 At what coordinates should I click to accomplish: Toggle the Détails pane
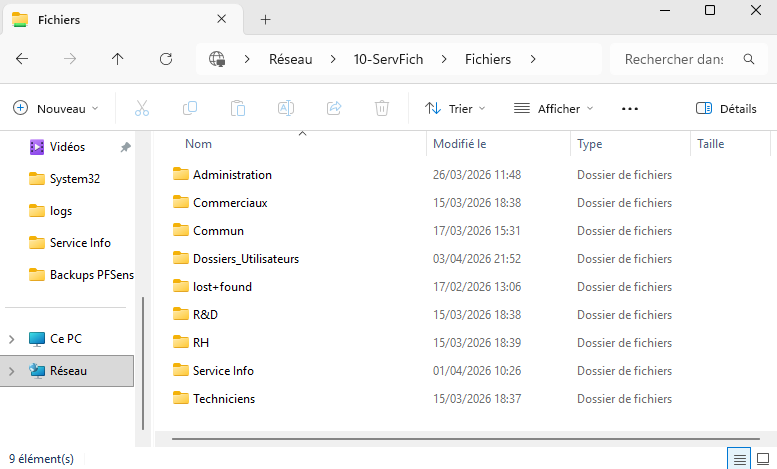pos(726,109)
